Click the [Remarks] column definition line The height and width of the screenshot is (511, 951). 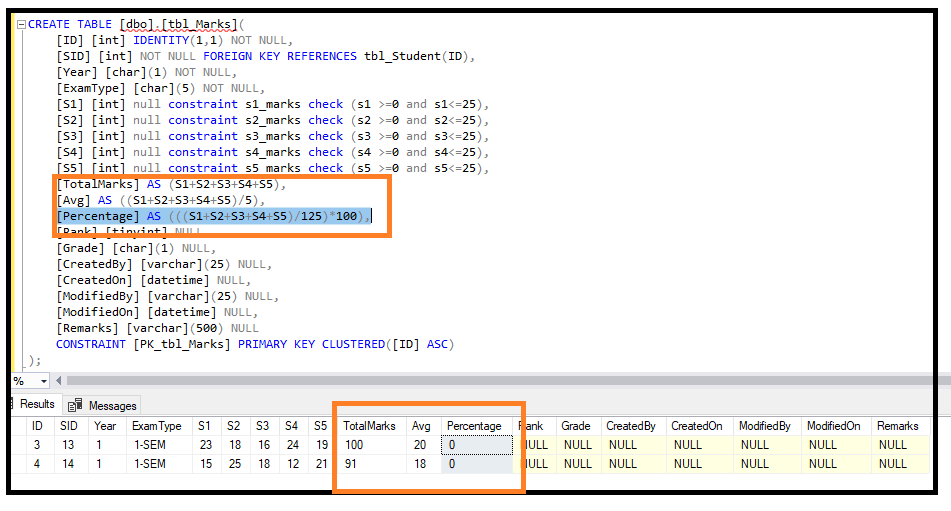click(158, 329)
